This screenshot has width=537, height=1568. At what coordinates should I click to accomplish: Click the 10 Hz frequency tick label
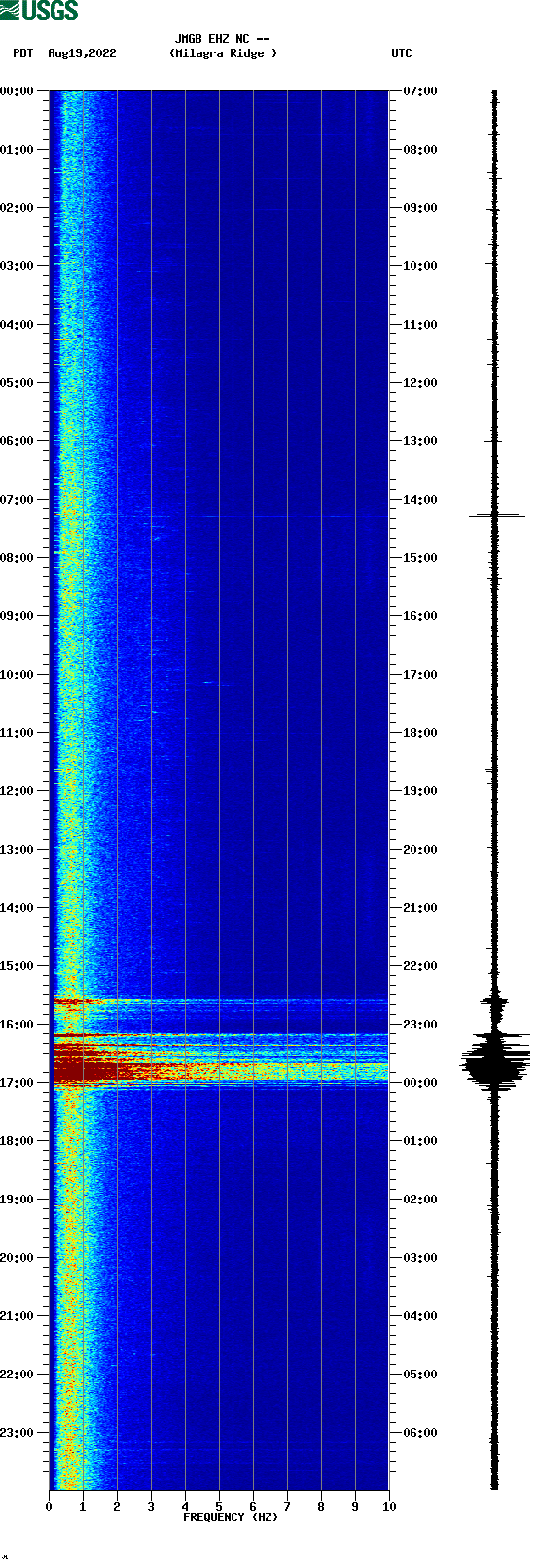[389, 1507]
